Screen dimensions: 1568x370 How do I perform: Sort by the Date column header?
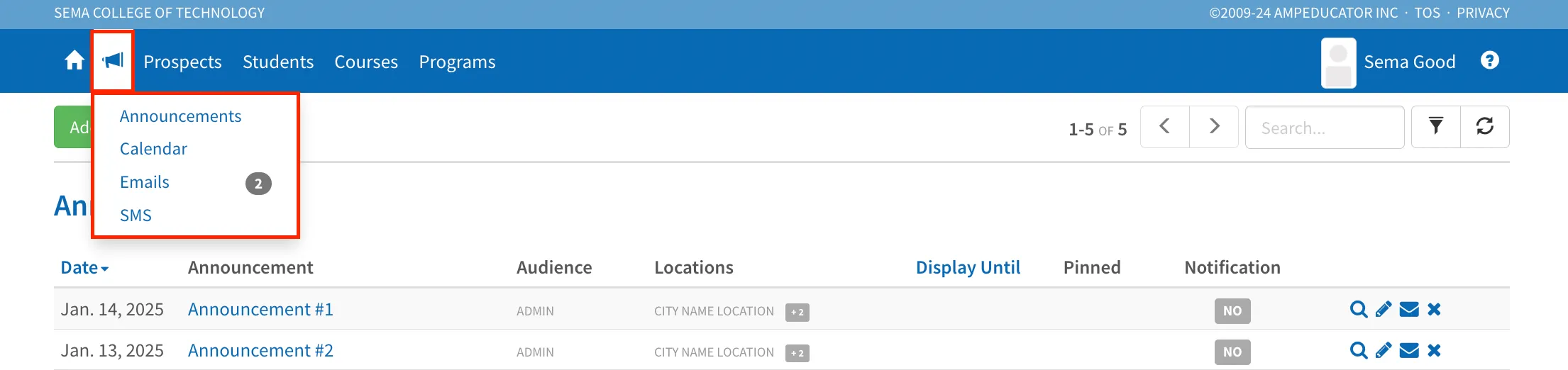pyautogui.click(x=84, y=268)
